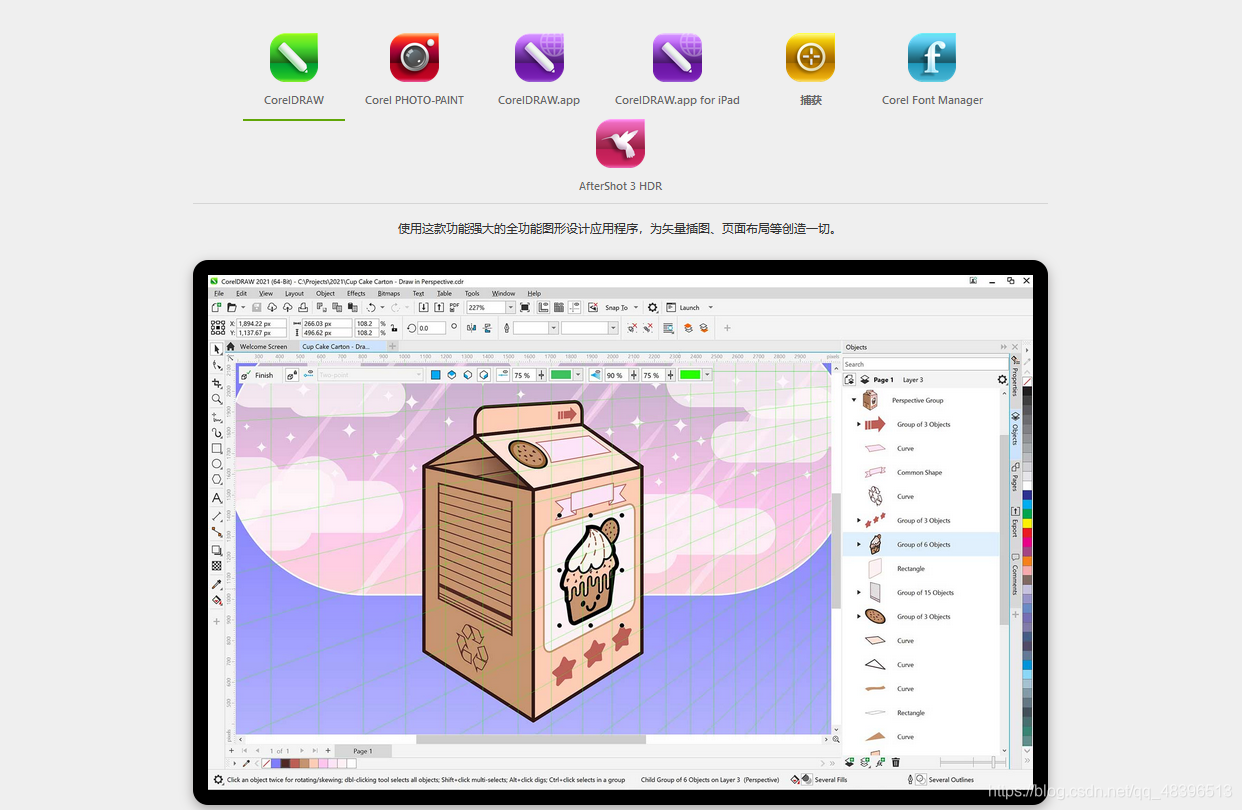Click the Finish button in perspective bar

pyautogui.click(x=257, y=375)
